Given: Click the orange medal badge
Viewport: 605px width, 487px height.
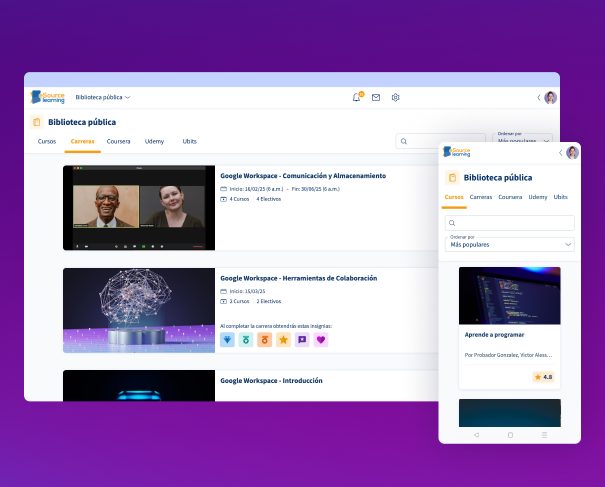Looking at the screenshot, I should click(x=265, y=340).
